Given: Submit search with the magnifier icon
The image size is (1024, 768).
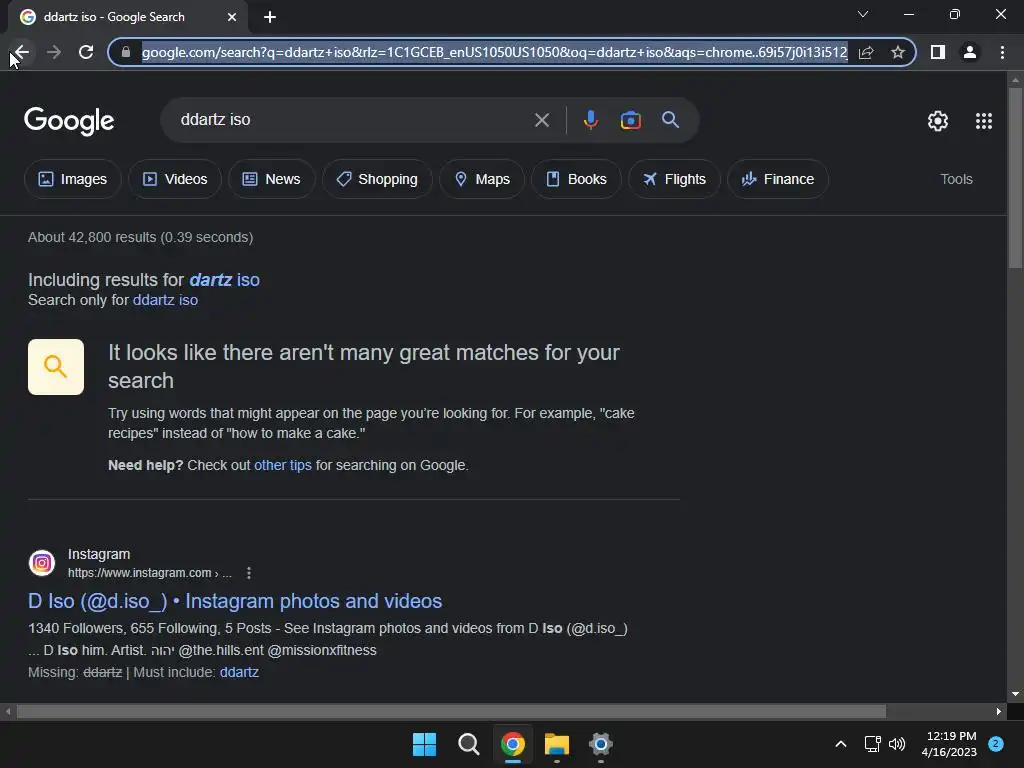Looking at the screenshot, I should (x=670, y=120).
